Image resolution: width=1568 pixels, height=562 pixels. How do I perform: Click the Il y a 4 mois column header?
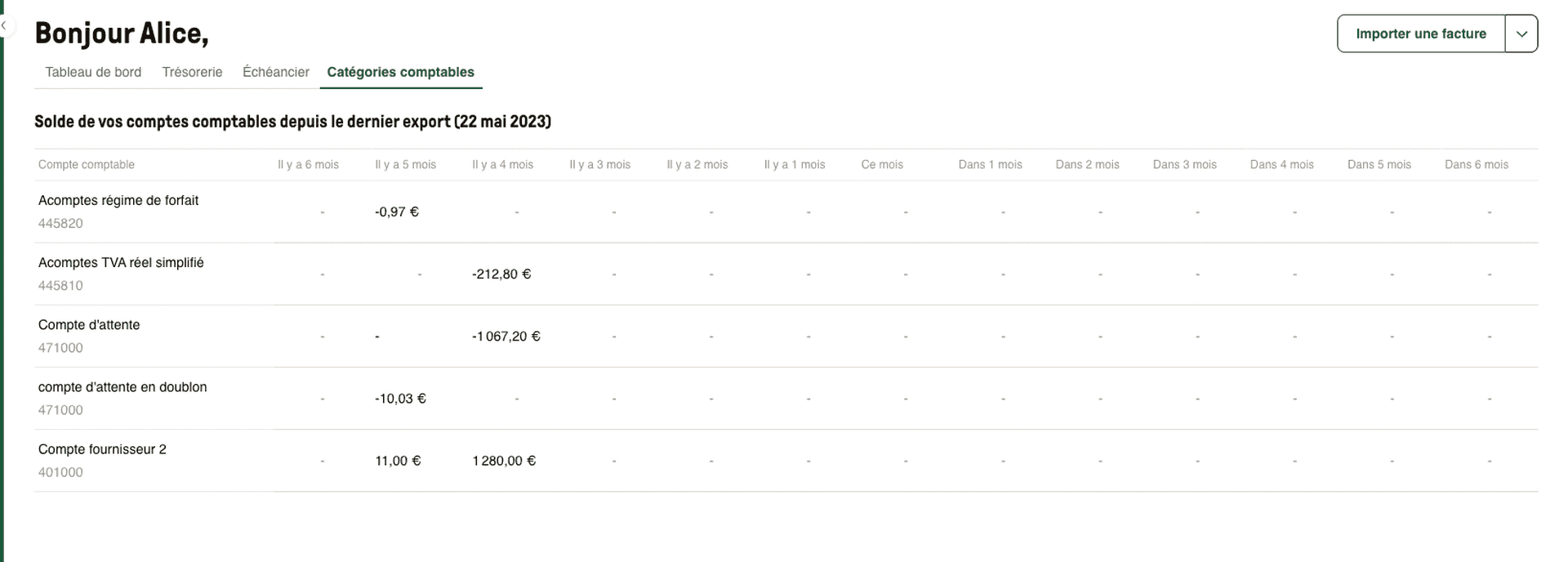pos(502,164)
